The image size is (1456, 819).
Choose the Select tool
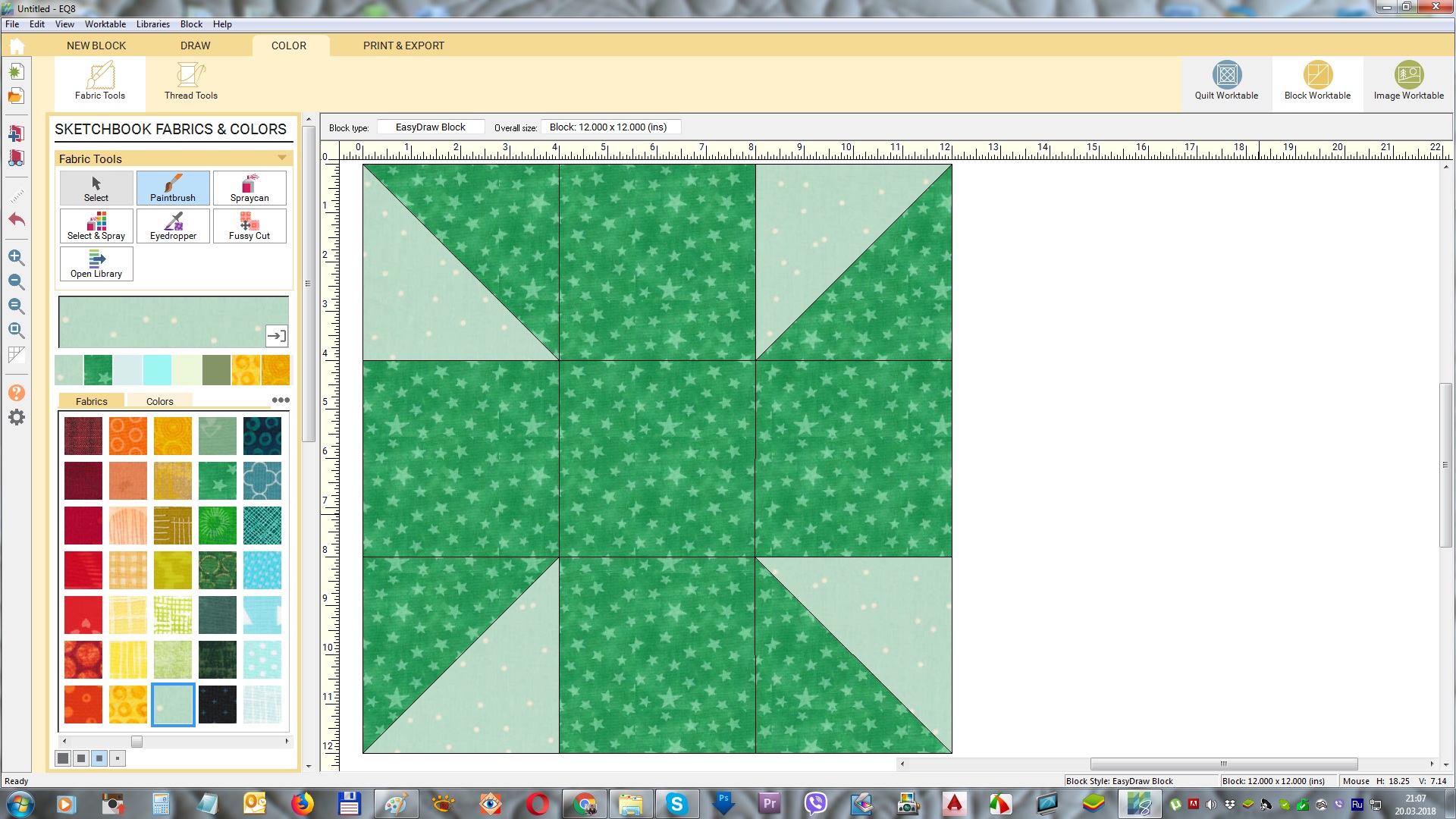(96, 188)
